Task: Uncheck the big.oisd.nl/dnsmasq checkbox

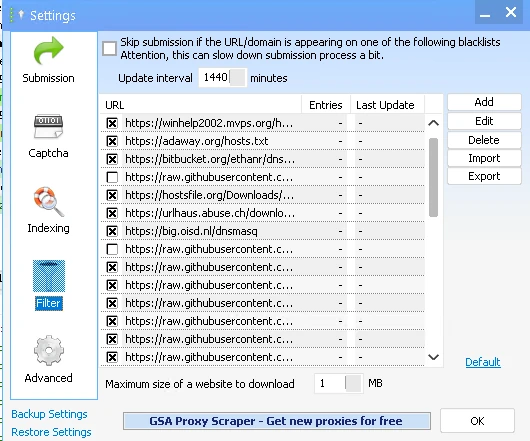Action: pos(112,231)
